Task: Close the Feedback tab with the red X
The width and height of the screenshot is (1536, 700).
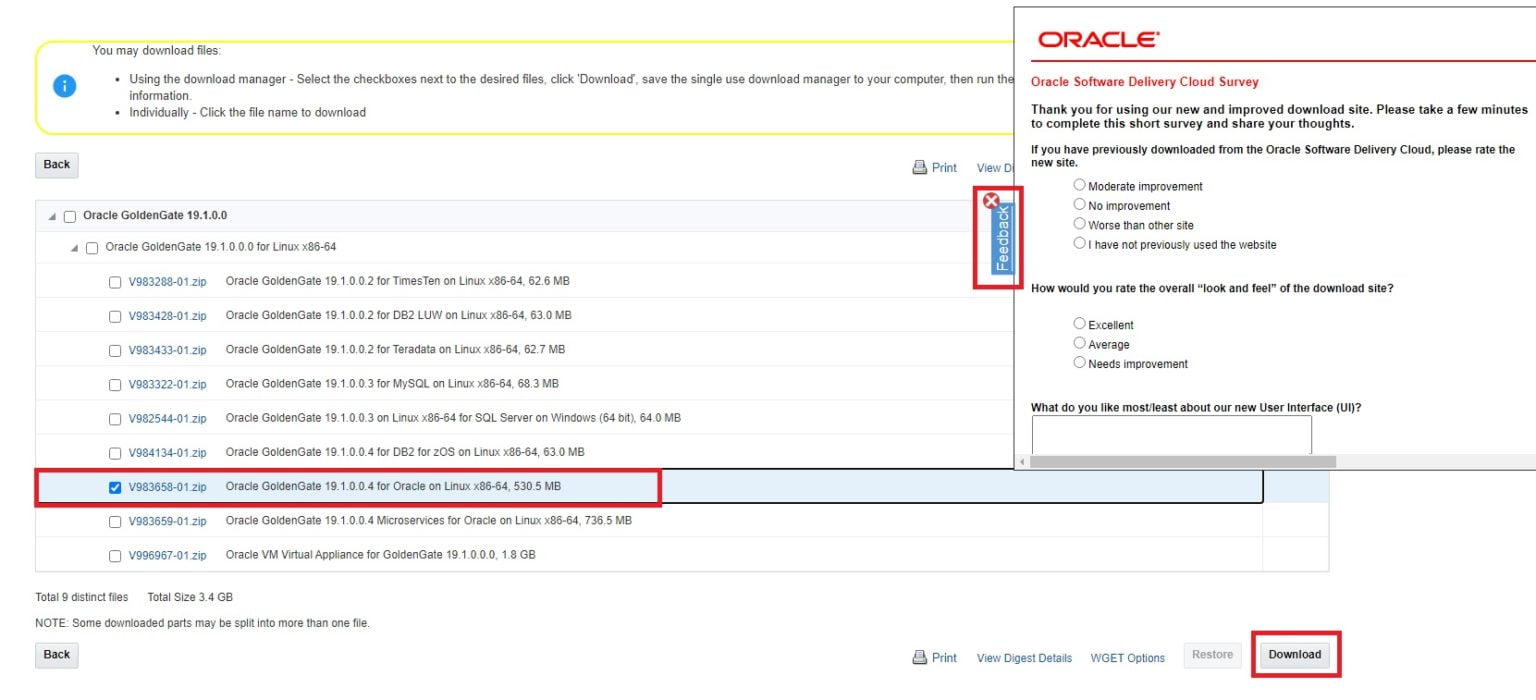Action: pos(991,200)
